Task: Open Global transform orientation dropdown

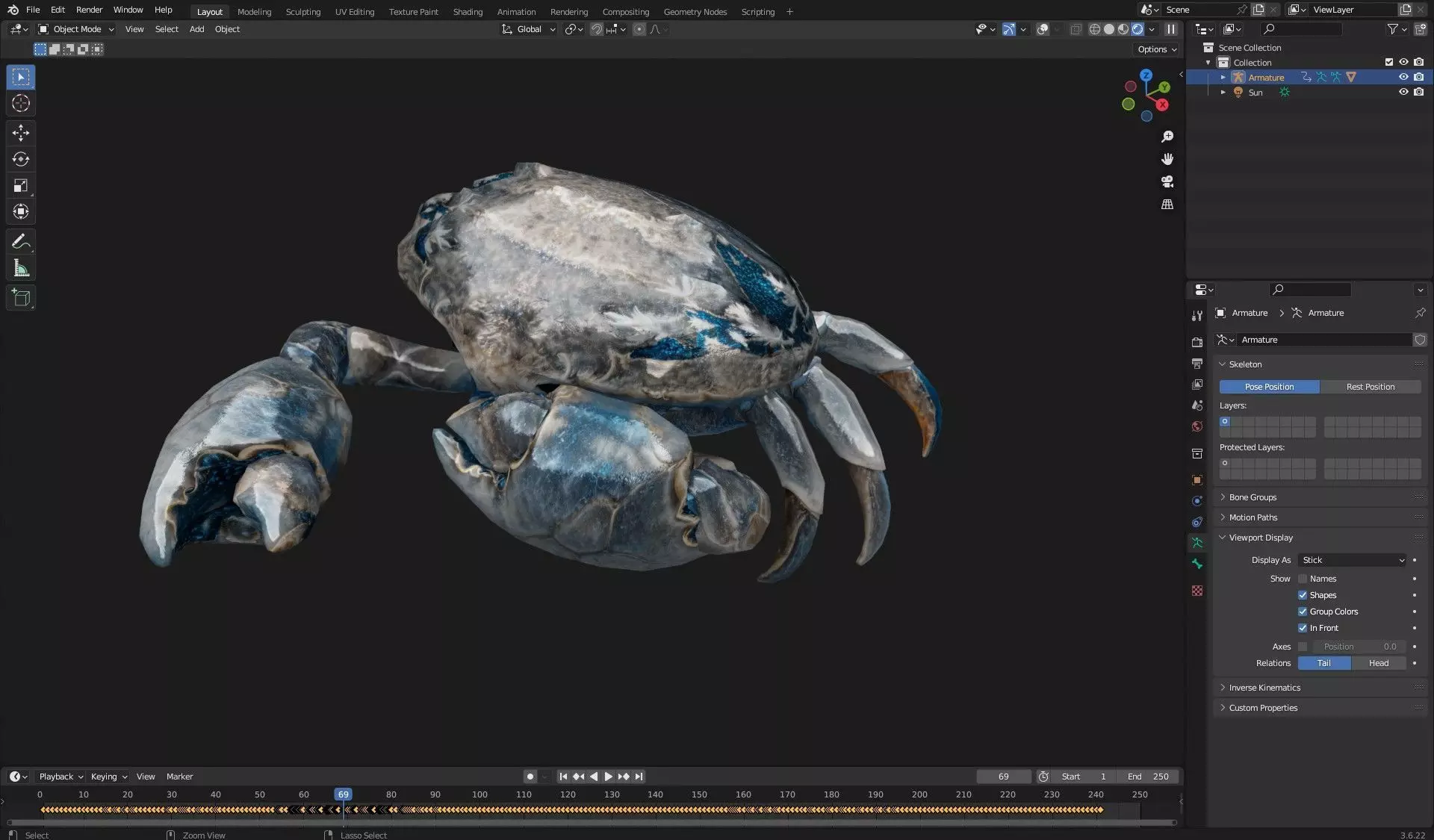Action: (x=529, y=29)
